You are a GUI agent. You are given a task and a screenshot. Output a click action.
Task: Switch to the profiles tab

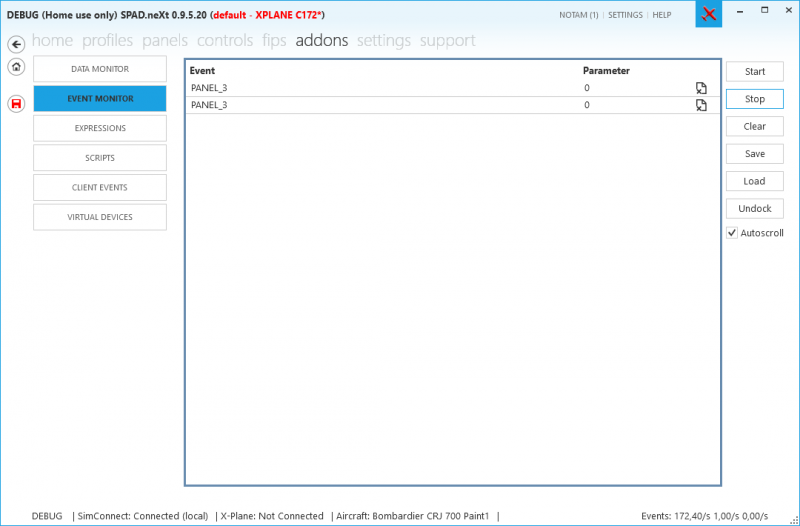[108, 40]
